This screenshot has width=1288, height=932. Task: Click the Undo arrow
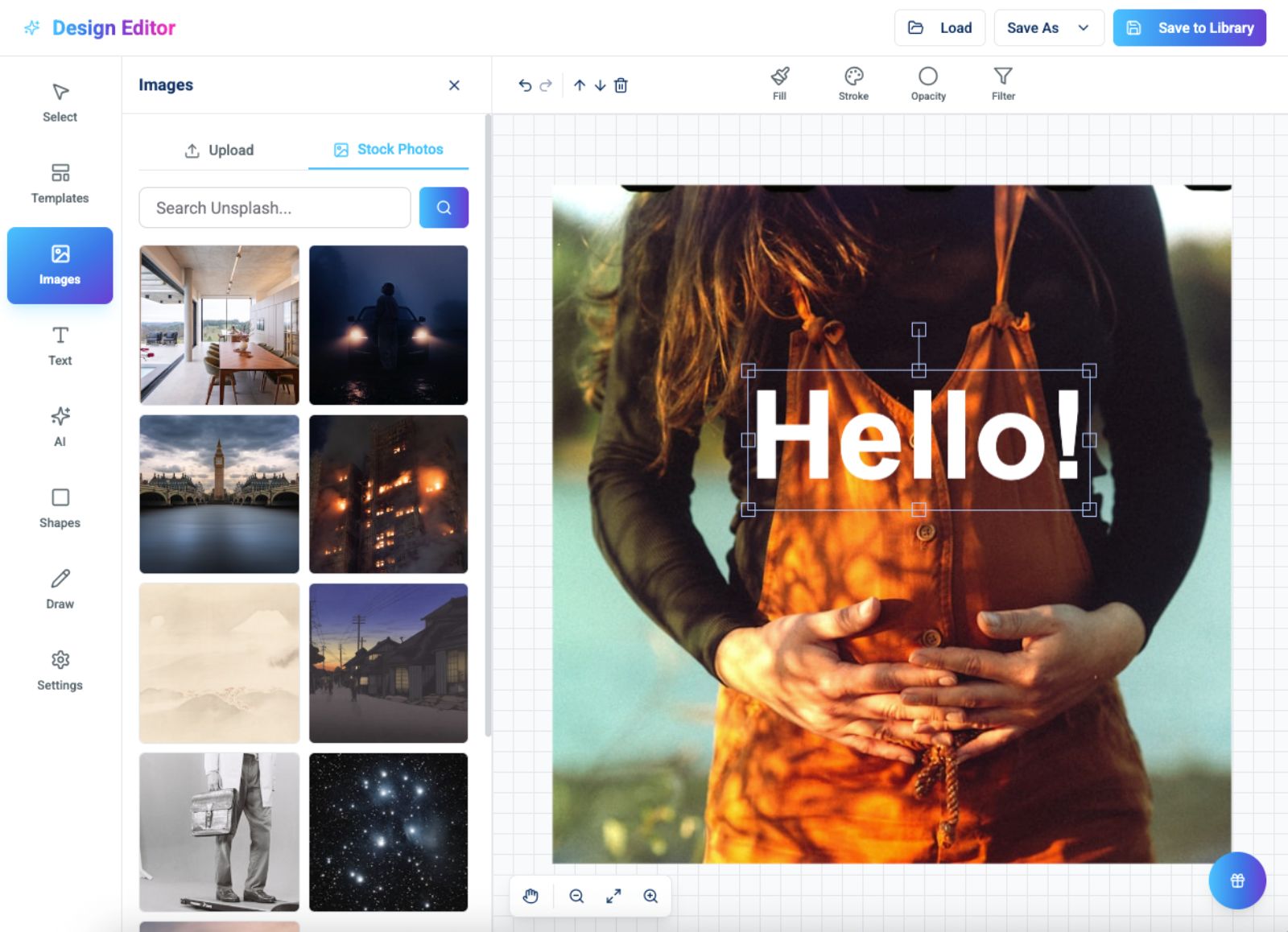525,85
